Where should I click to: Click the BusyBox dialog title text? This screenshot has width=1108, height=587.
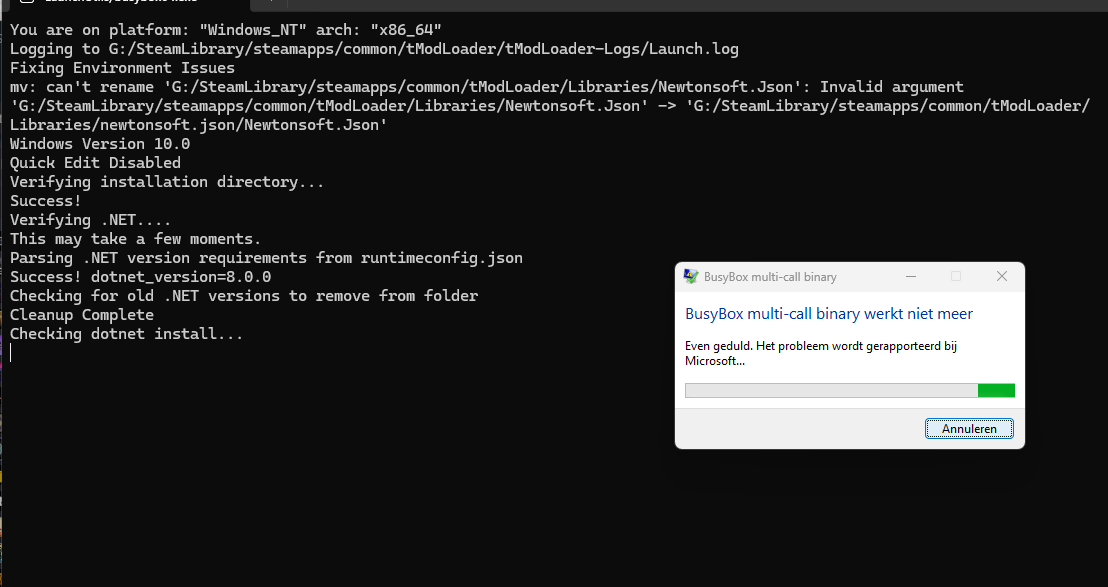[x=770, y=277]
